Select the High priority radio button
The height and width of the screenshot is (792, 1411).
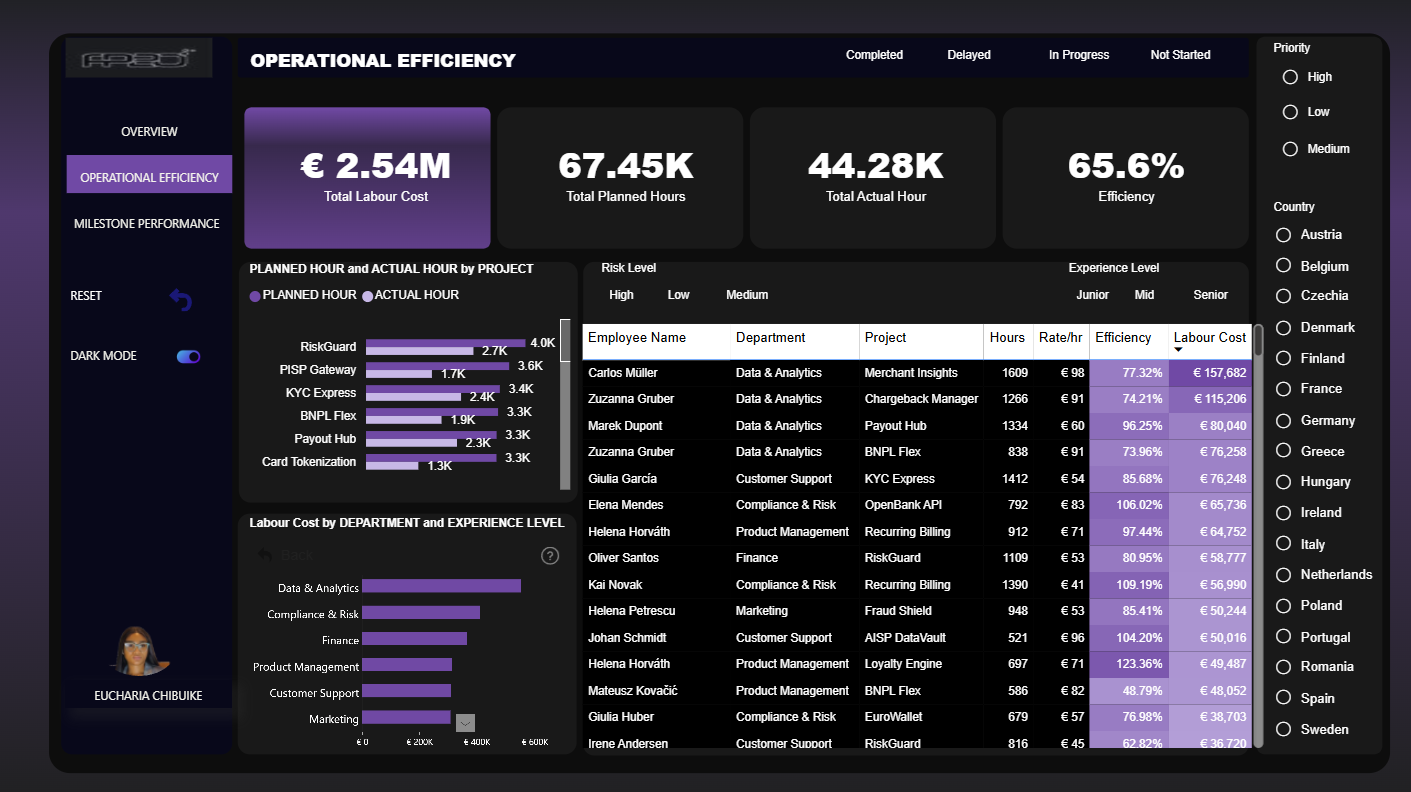1290,77
